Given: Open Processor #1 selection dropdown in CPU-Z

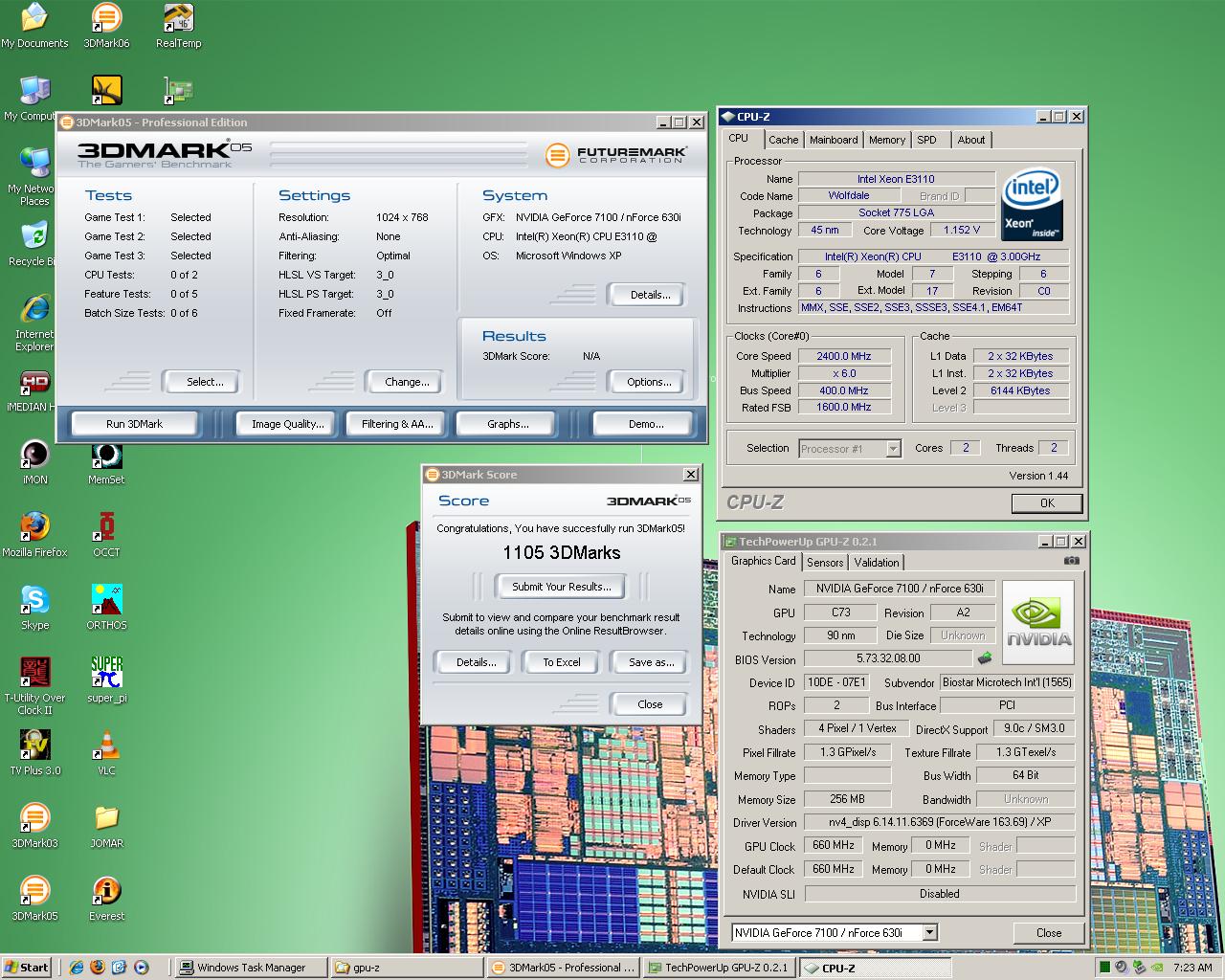Looking at the screenshot, I should pos(893,449).
